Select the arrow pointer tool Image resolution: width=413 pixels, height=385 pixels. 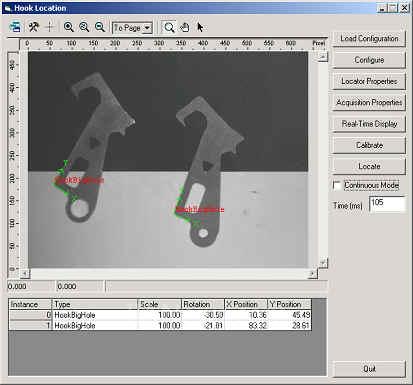pyautogui.click(x=200, y=27)
